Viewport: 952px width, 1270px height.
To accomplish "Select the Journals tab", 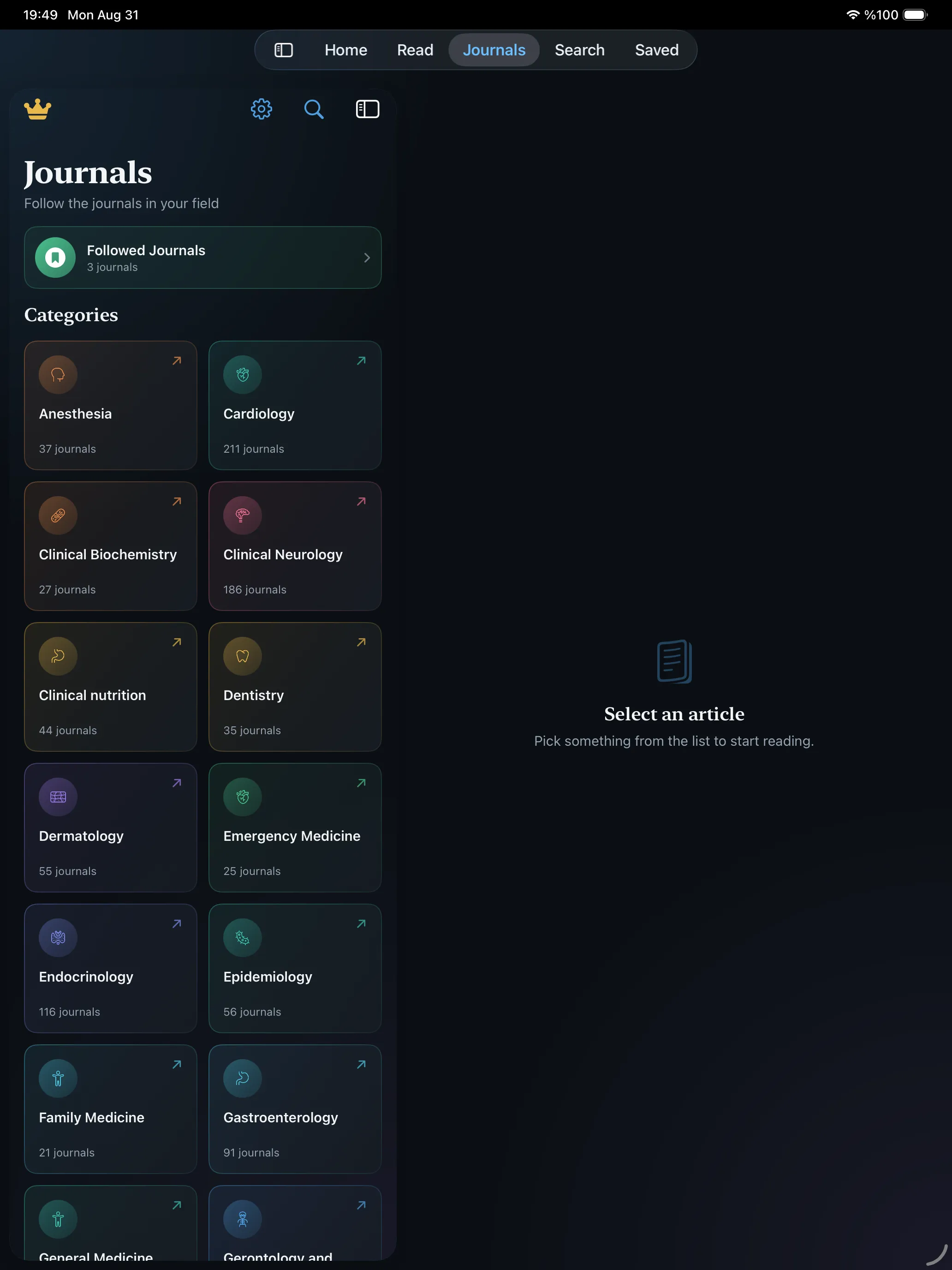I will 494,50.
